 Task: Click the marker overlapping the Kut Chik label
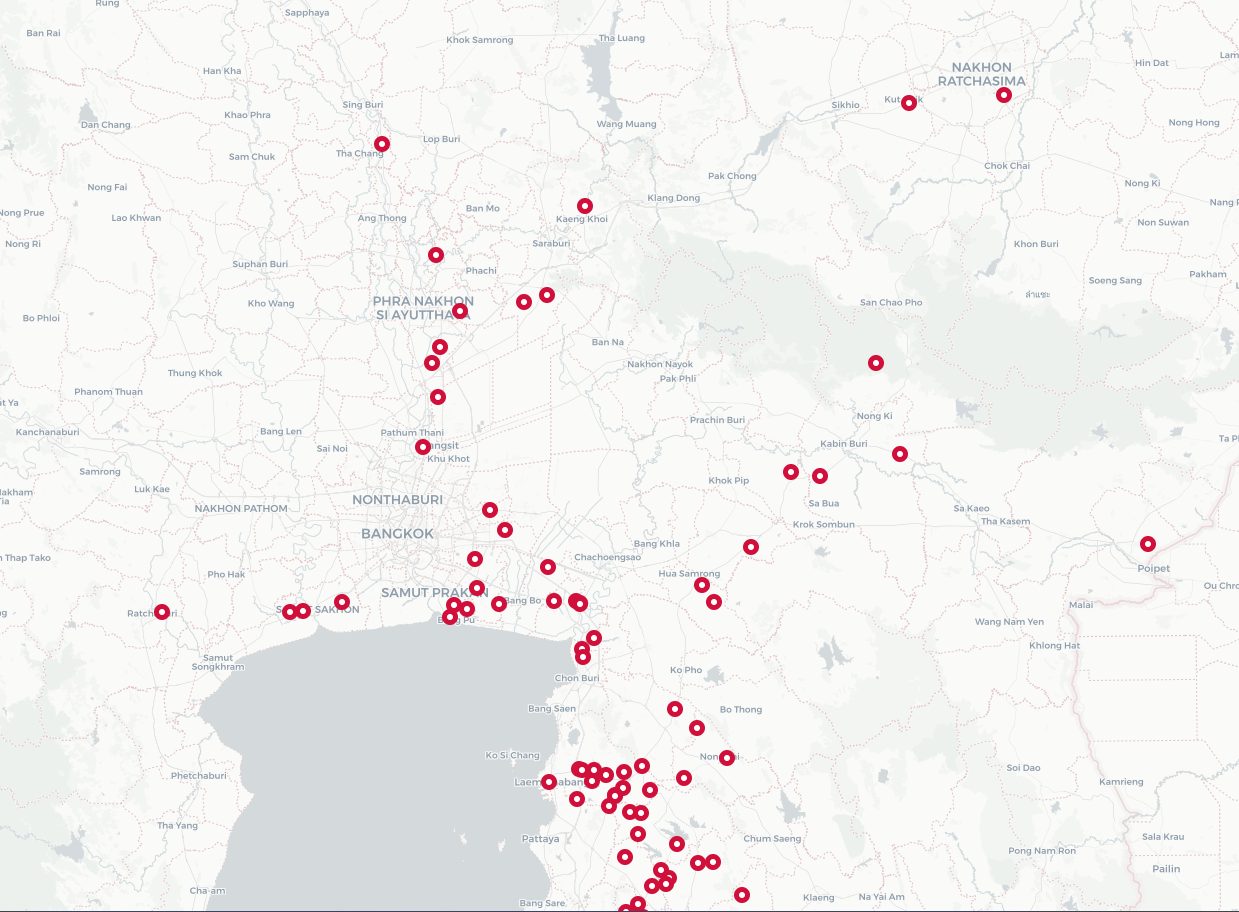(x=909, y=103)
